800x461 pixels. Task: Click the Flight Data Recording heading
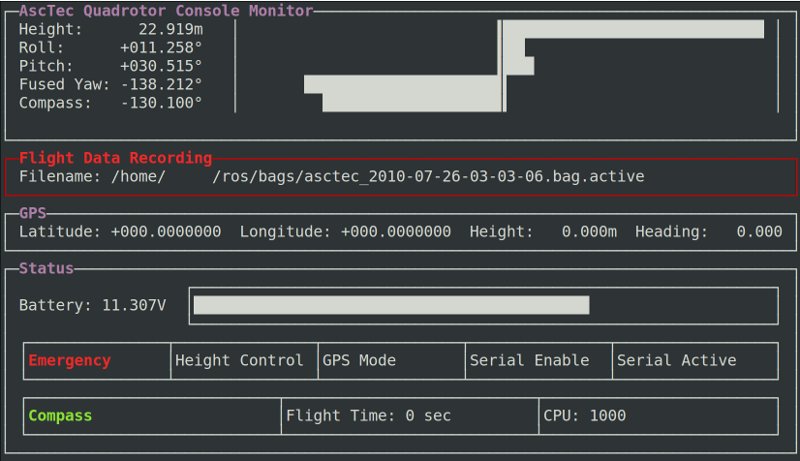[115, 158]
